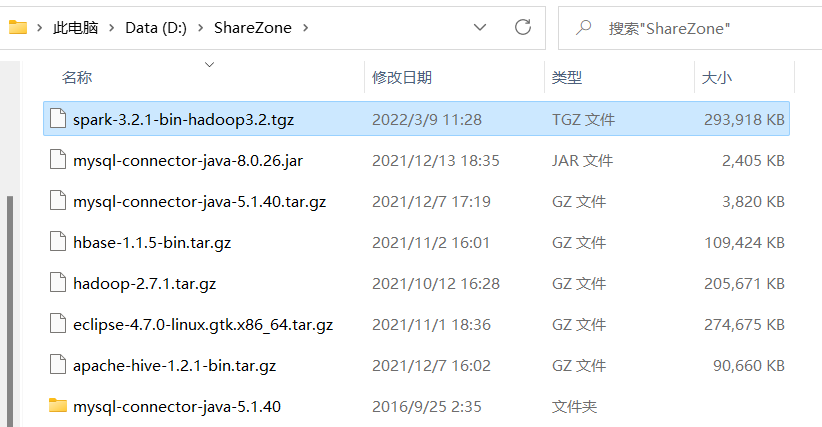This screenshot has height=427, width=822.
Task: Go to 此电脑 in breadcrumb
Action: pos(75,28)
